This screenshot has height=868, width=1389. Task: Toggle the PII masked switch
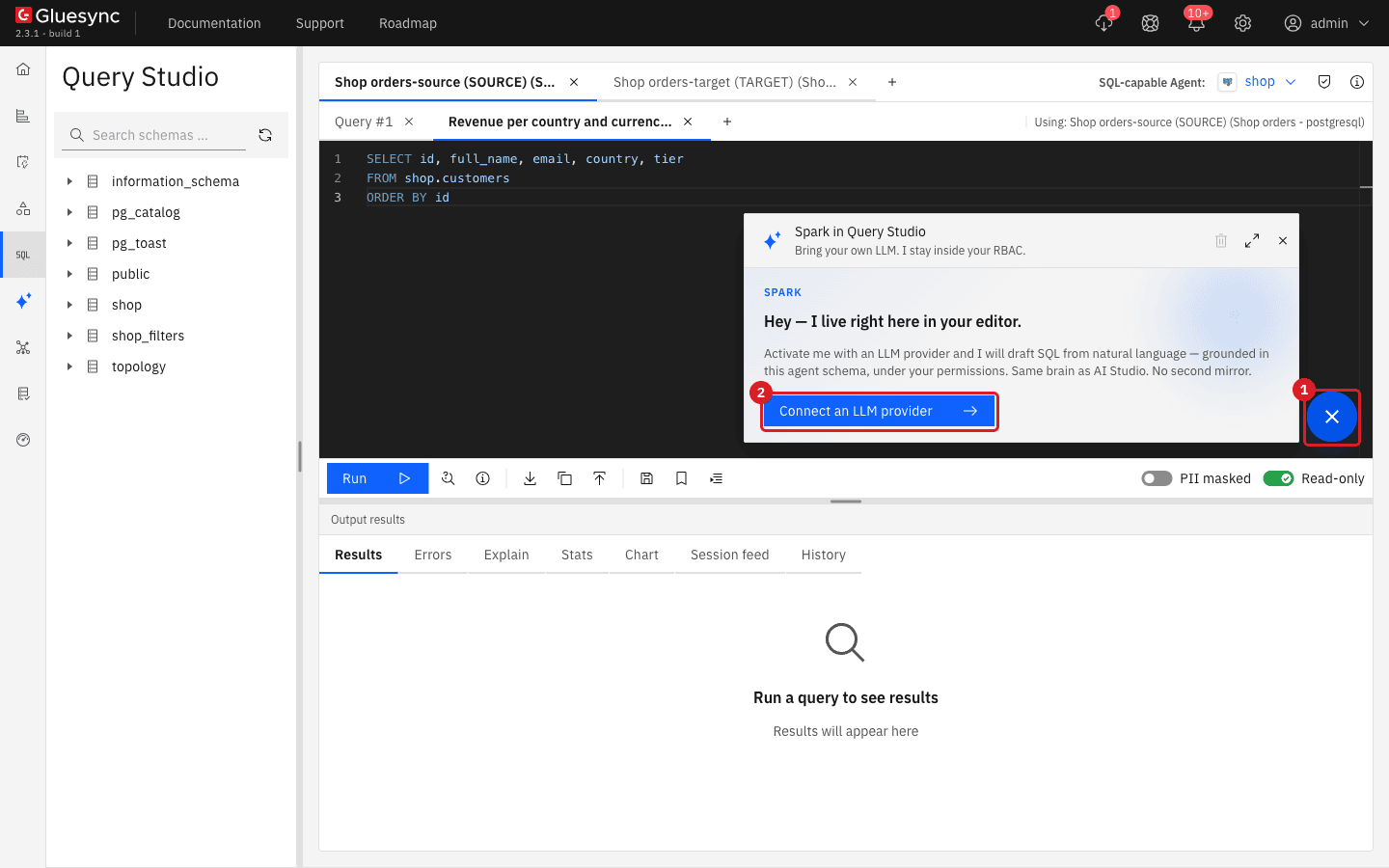[1157, 478]
